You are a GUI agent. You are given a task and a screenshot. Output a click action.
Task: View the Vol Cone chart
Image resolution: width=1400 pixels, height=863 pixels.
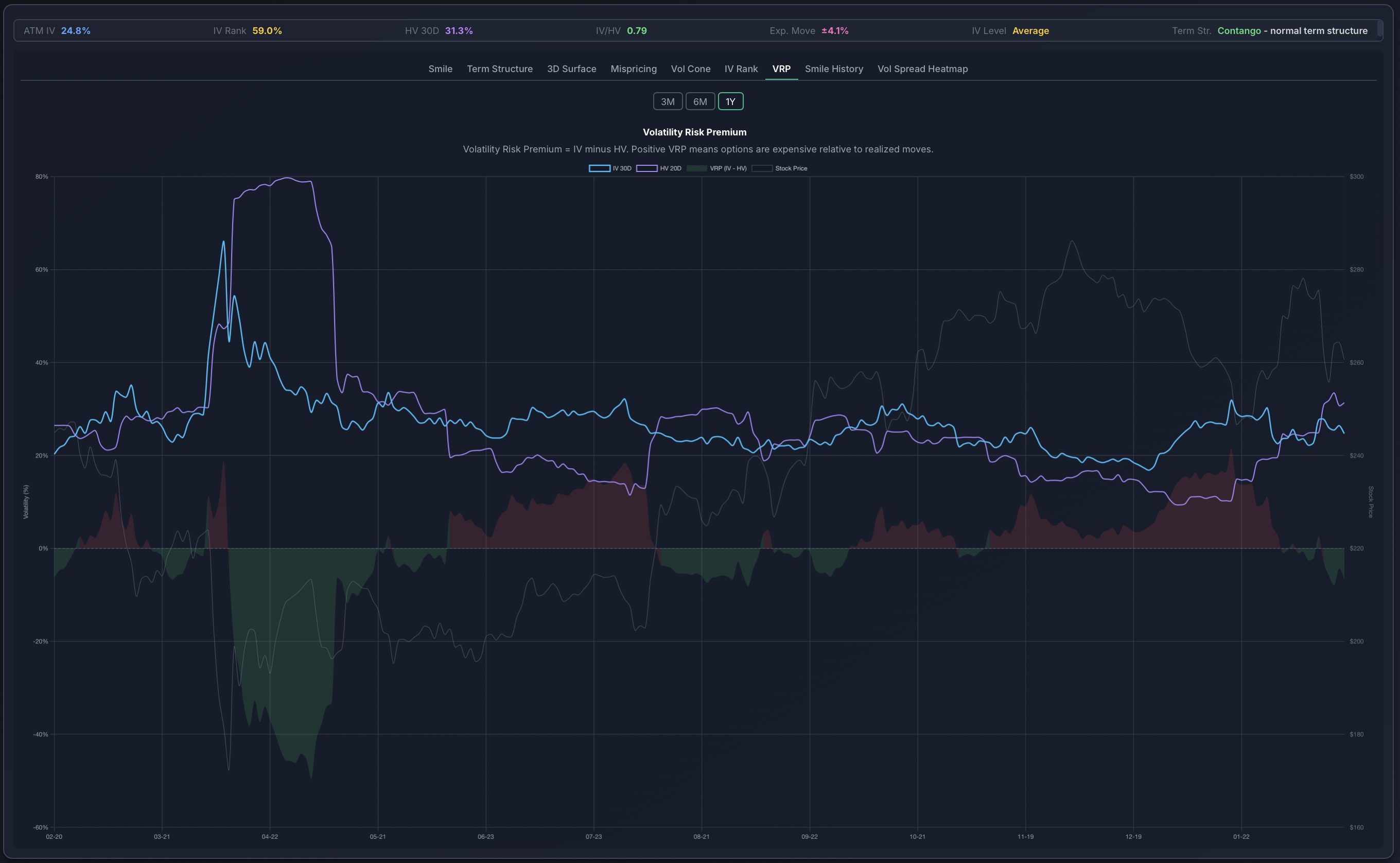[x=690, y=68]
